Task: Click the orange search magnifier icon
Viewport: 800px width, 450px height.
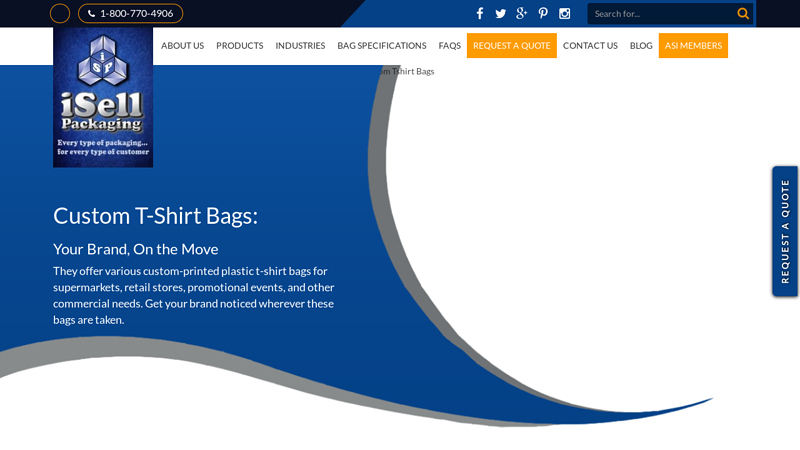Action: coord(743,13)
